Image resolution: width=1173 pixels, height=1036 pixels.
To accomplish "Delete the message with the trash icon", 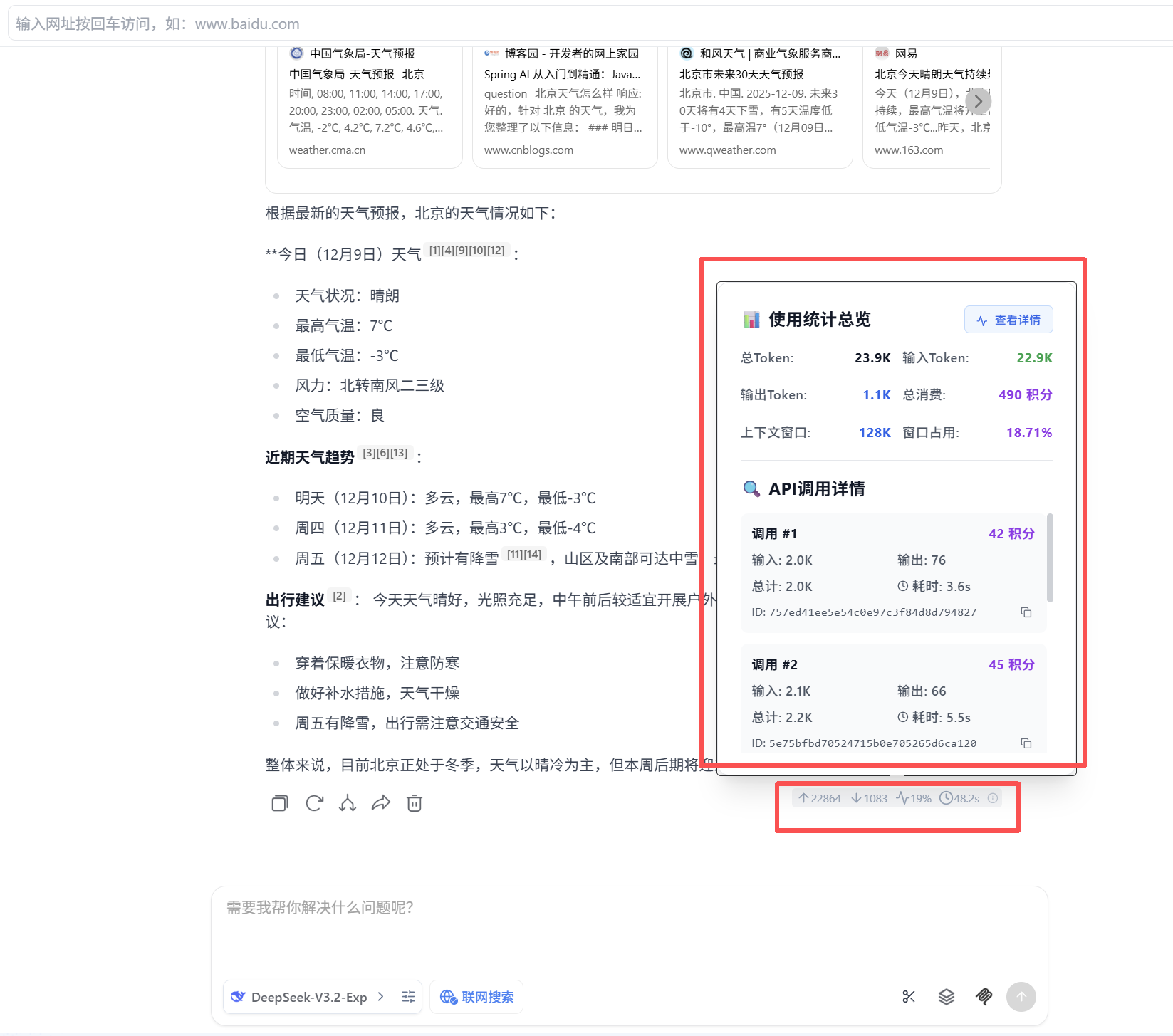I will 415,803.
